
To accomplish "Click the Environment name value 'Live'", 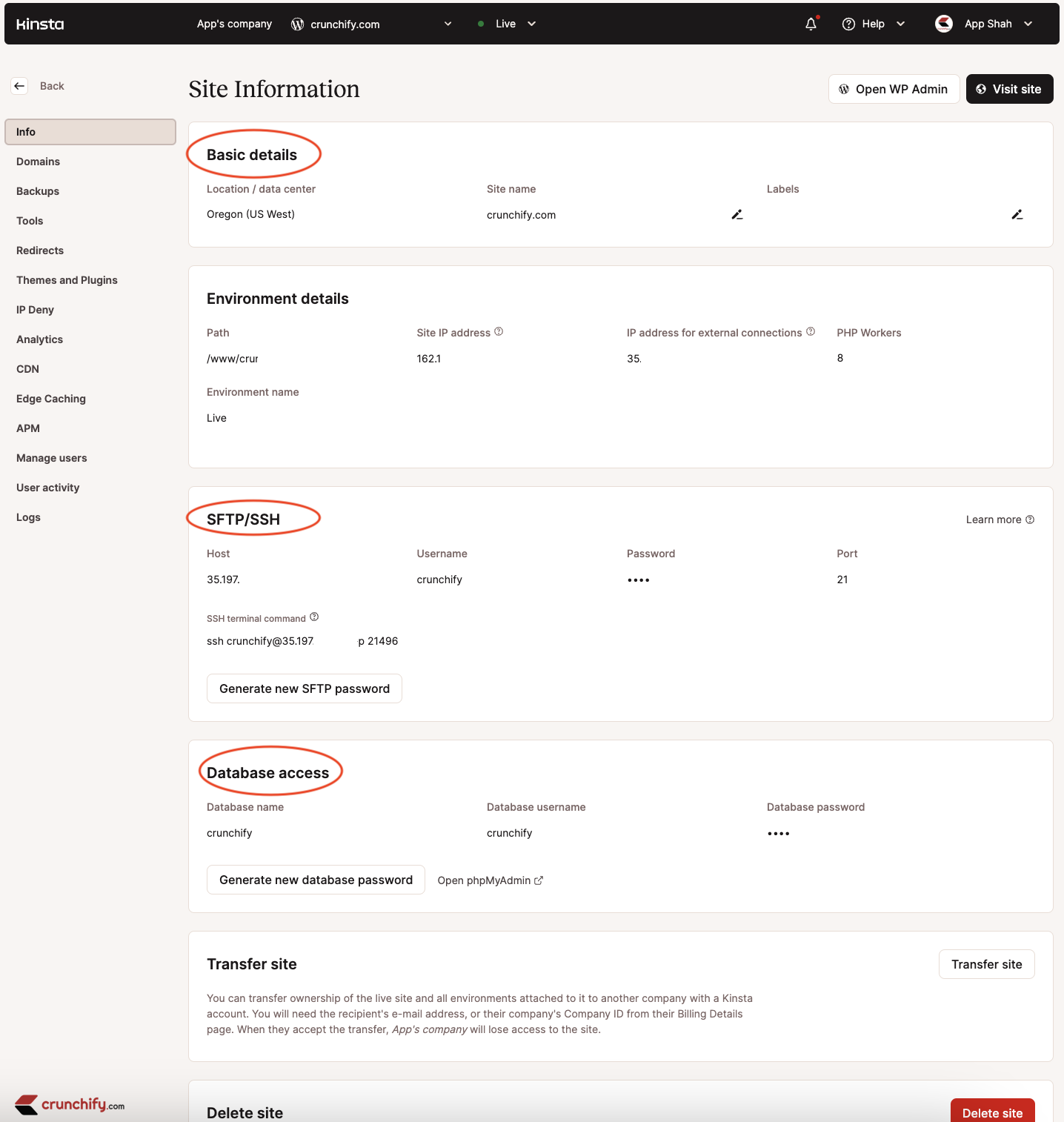I will [x=216, y=418].
